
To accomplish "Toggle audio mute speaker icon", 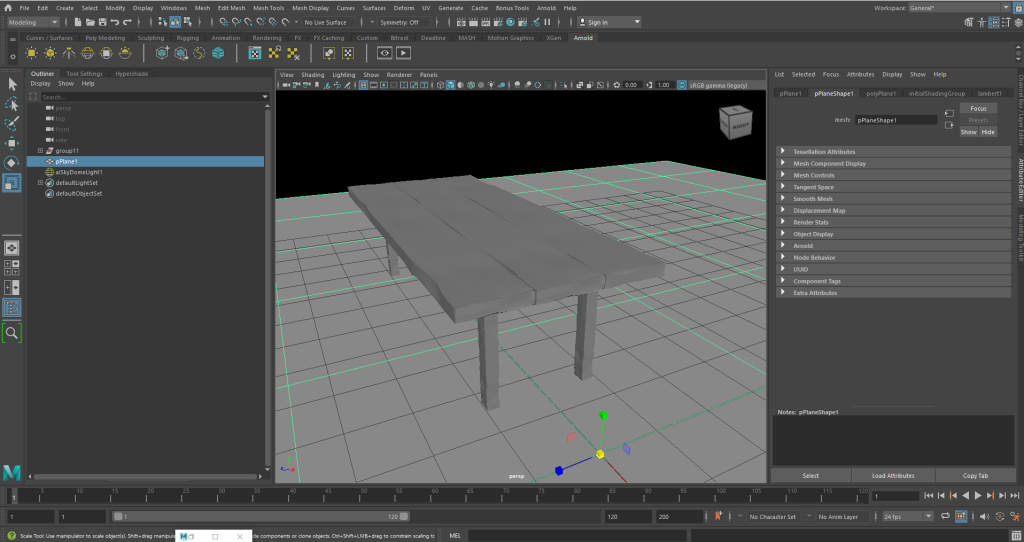I will click(984, 517).
